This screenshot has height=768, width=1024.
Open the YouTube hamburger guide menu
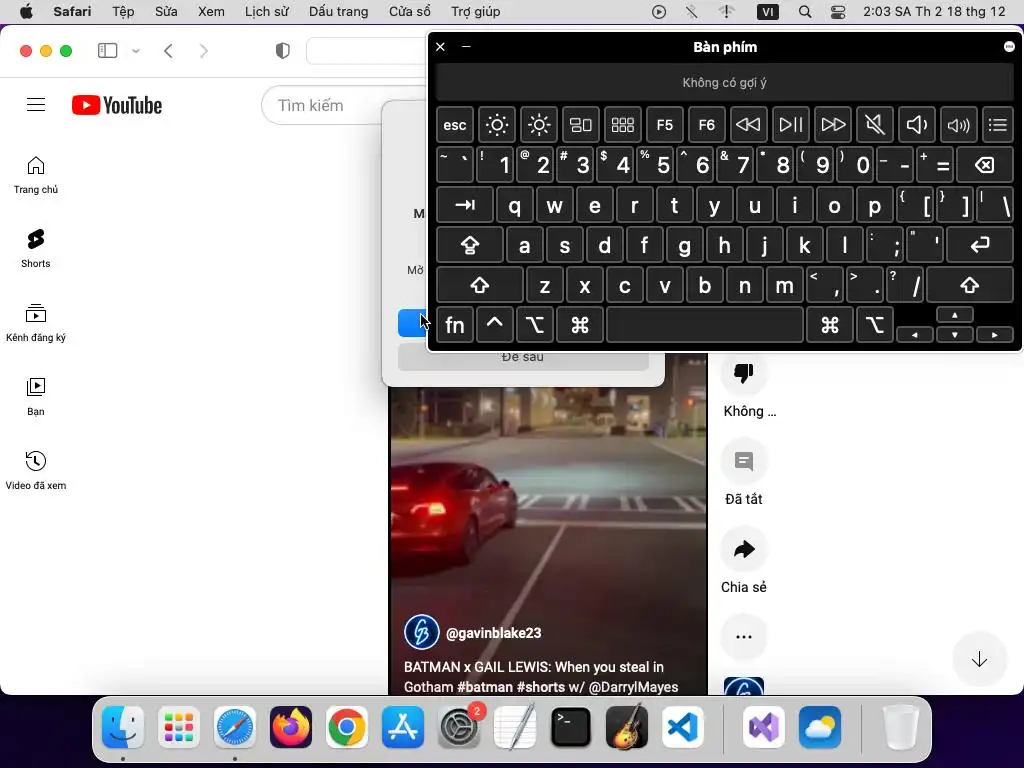coord(36,104)
